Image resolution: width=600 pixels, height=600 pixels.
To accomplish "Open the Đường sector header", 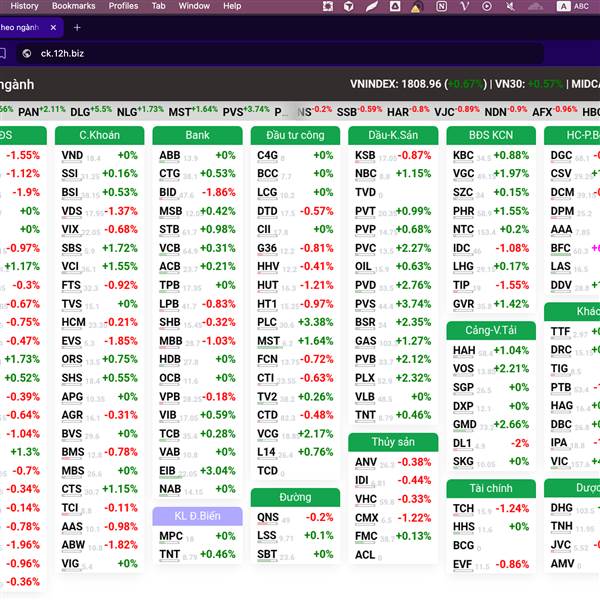I will (x=295, y=497).
